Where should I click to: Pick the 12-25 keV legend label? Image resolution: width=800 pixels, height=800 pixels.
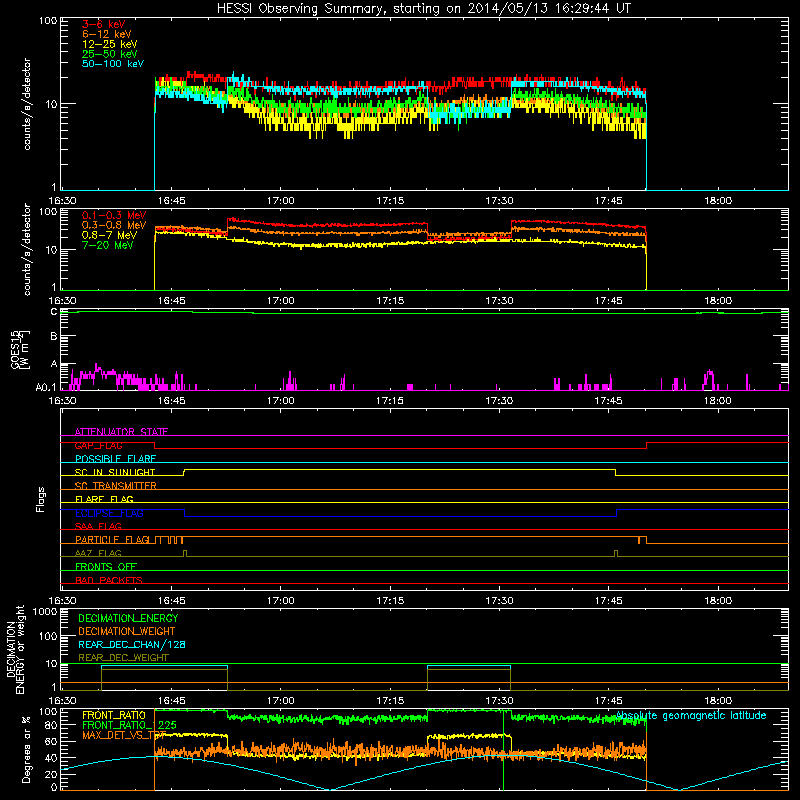(110, 44)
